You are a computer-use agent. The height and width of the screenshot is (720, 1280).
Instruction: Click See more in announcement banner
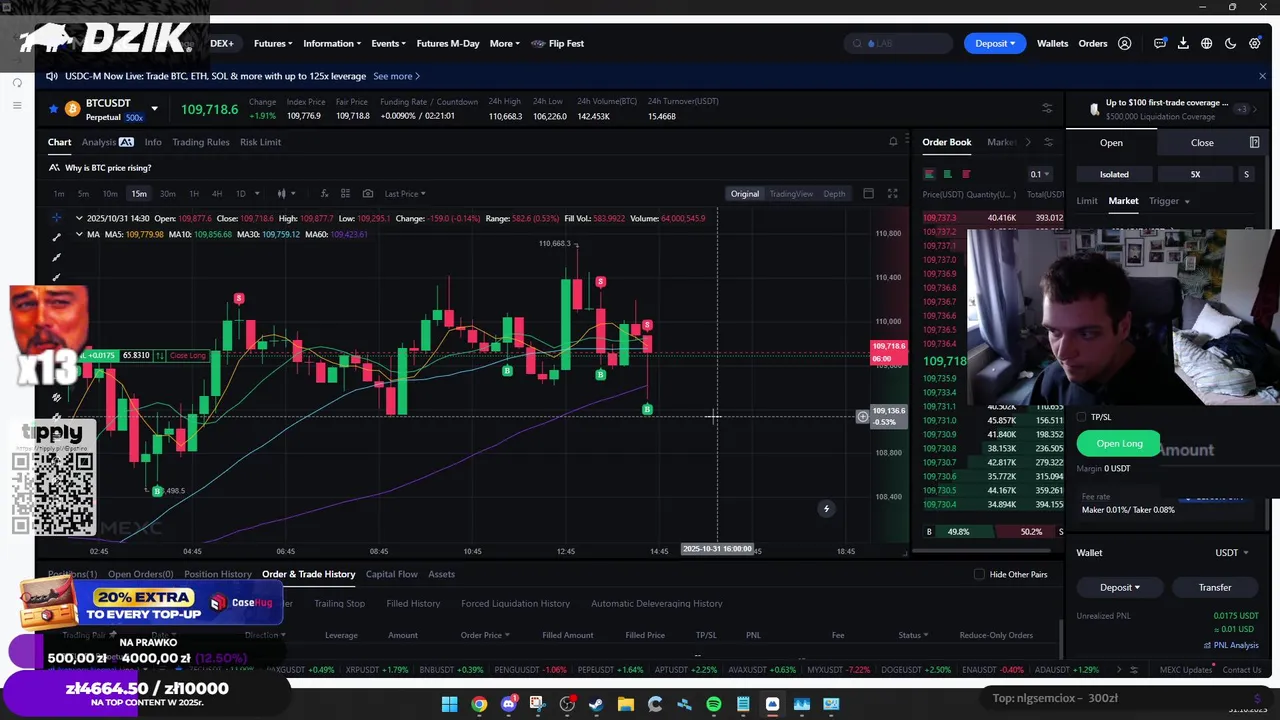tap(396, 76)
